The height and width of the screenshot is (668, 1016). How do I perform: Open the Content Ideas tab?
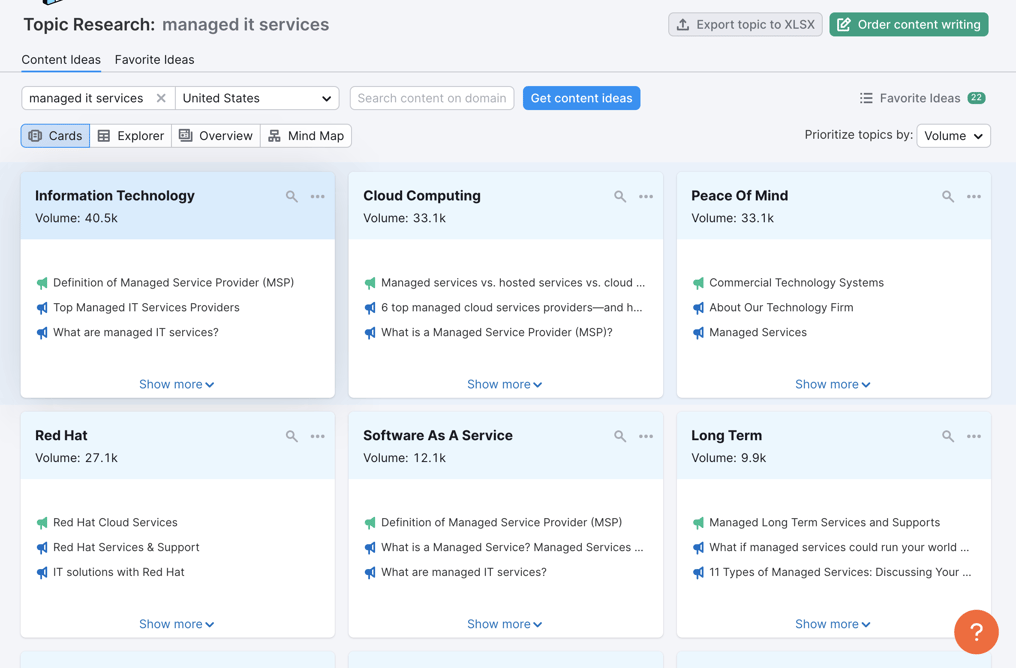[x=61, y=60]
